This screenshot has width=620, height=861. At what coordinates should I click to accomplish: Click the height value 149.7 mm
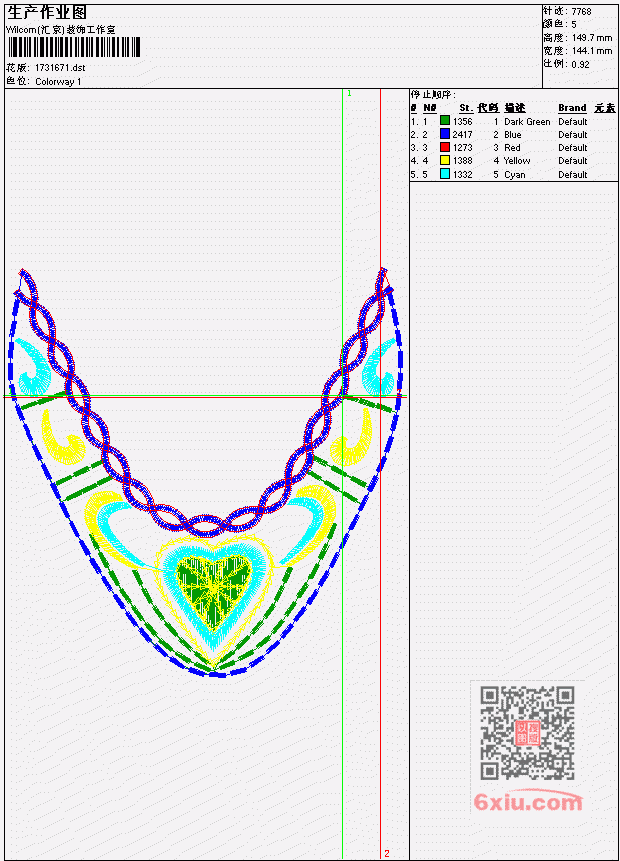coord(592,38)
